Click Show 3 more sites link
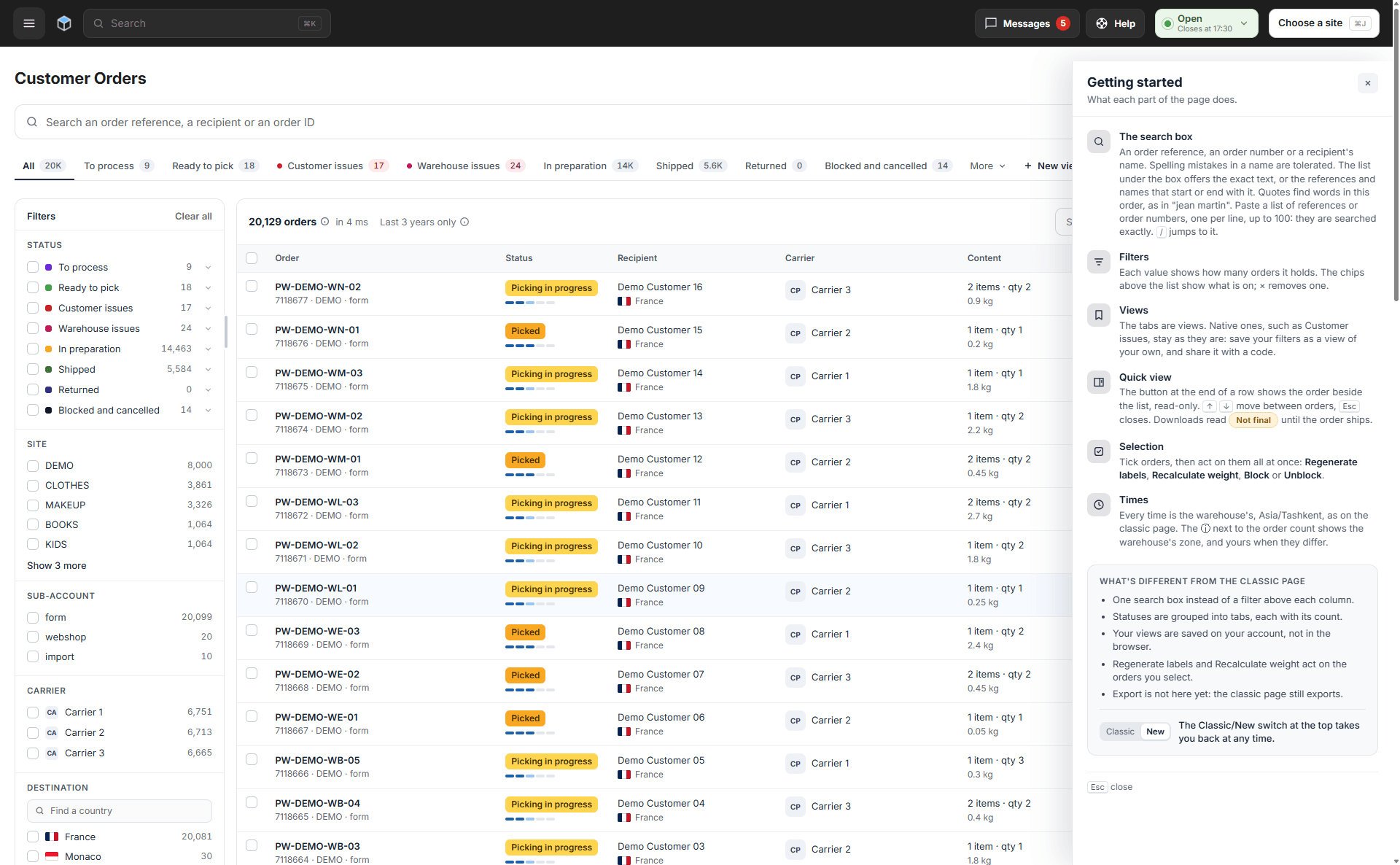The image size is (1400, 865). point(57,565)
